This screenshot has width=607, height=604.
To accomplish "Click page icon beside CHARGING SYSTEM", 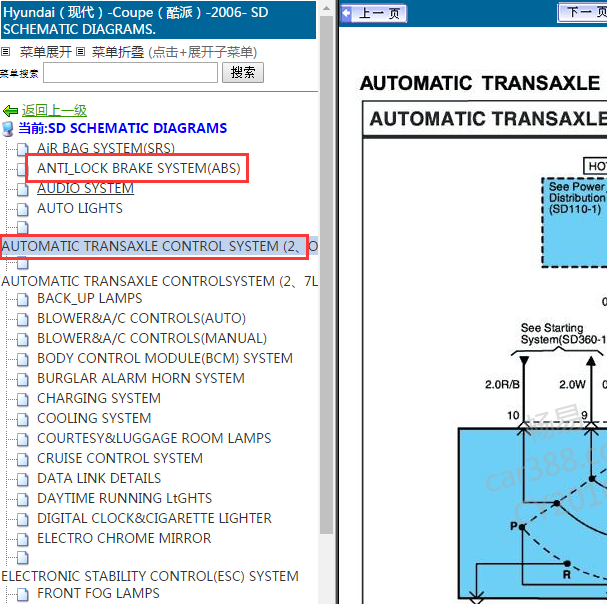I will point(22,399).
